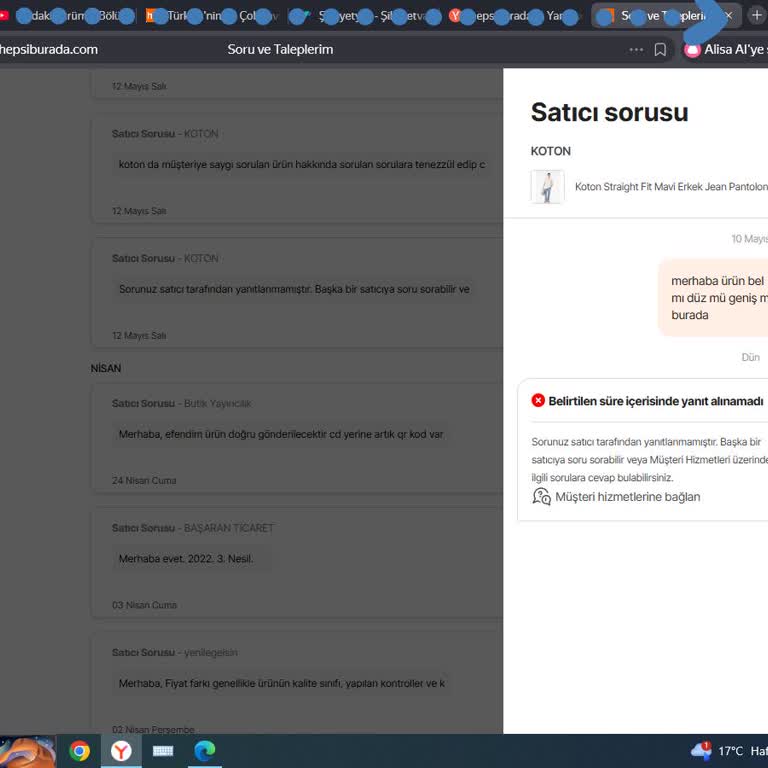Open Microsoft Edge from the taskbar

(x=205, y=751)
